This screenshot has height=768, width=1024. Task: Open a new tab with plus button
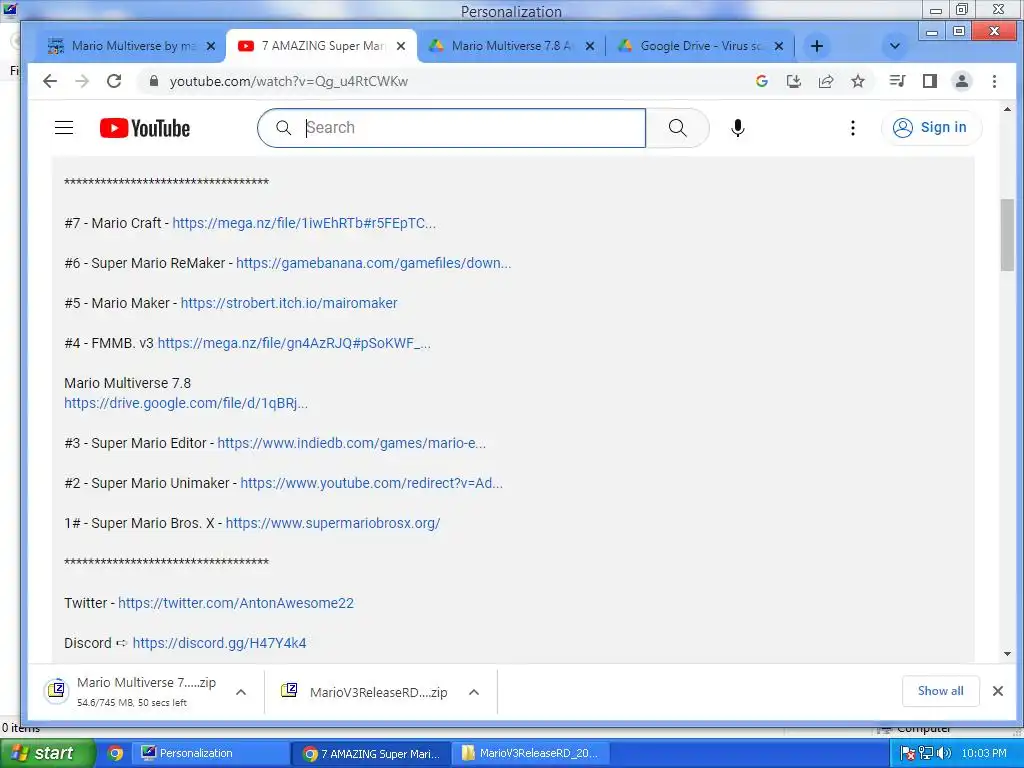(x=816, y=46)
